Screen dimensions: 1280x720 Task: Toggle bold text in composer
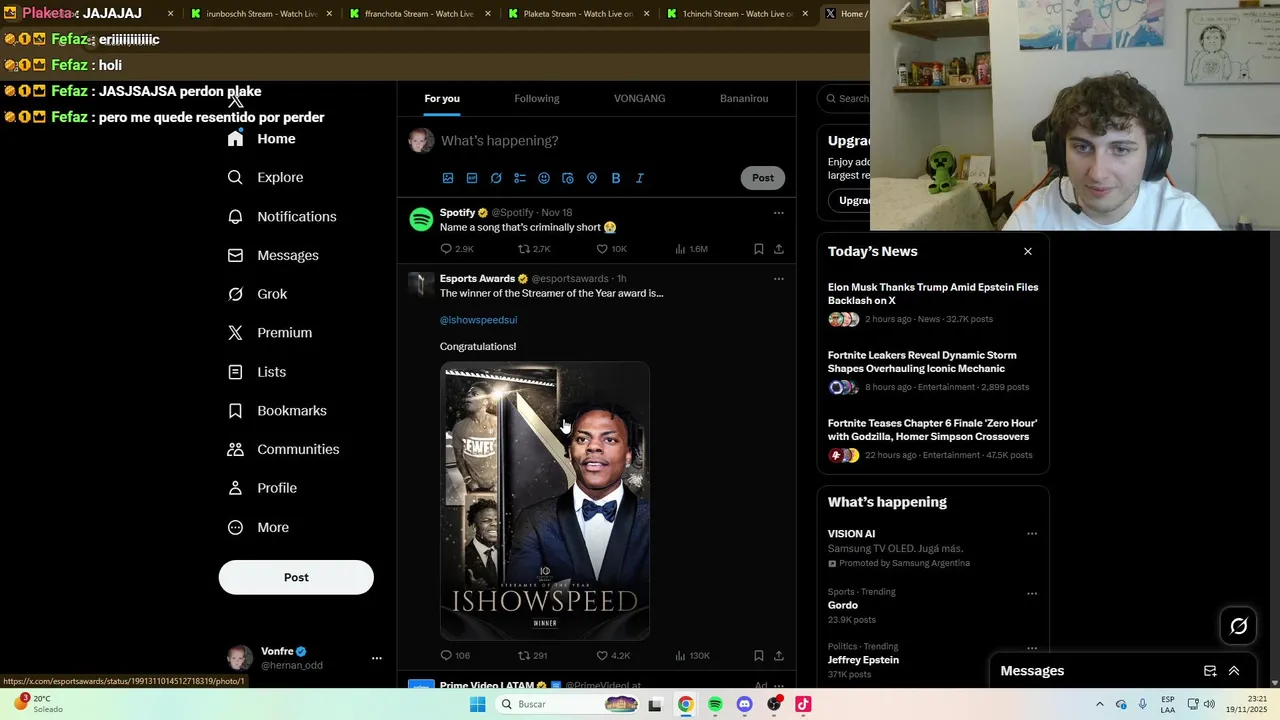coord(616,178)
